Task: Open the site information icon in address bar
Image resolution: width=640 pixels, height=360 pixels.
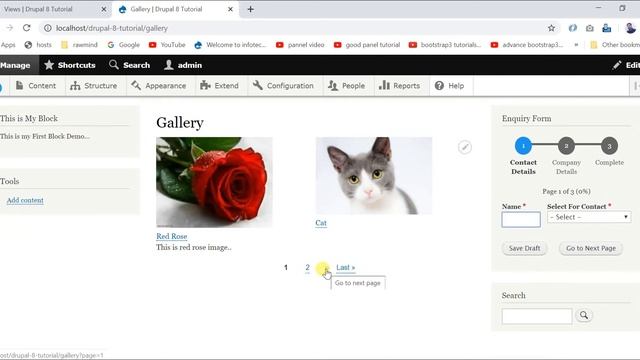Action: pos(48,28)
